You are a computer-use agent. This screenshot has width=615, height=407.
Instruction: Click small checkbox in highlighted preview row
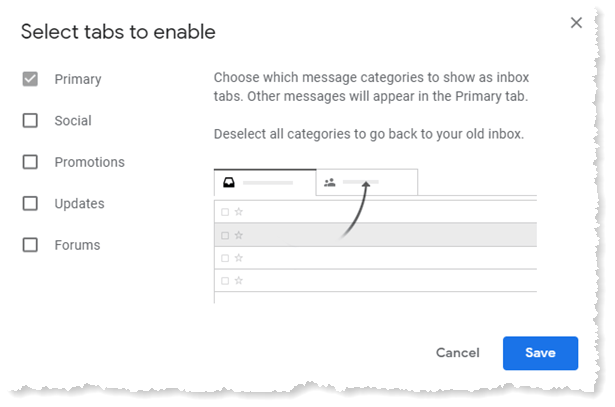[225, 235]
